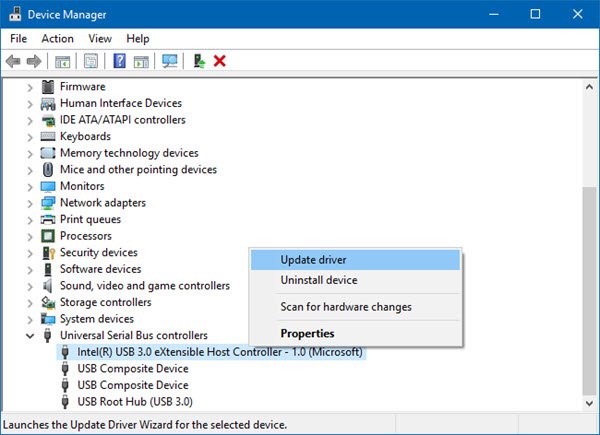The image size is (600, 435).
Task: Collapse Universal Serial Bus controllers node
Action: pyautogui.click(x=30, y=336)
